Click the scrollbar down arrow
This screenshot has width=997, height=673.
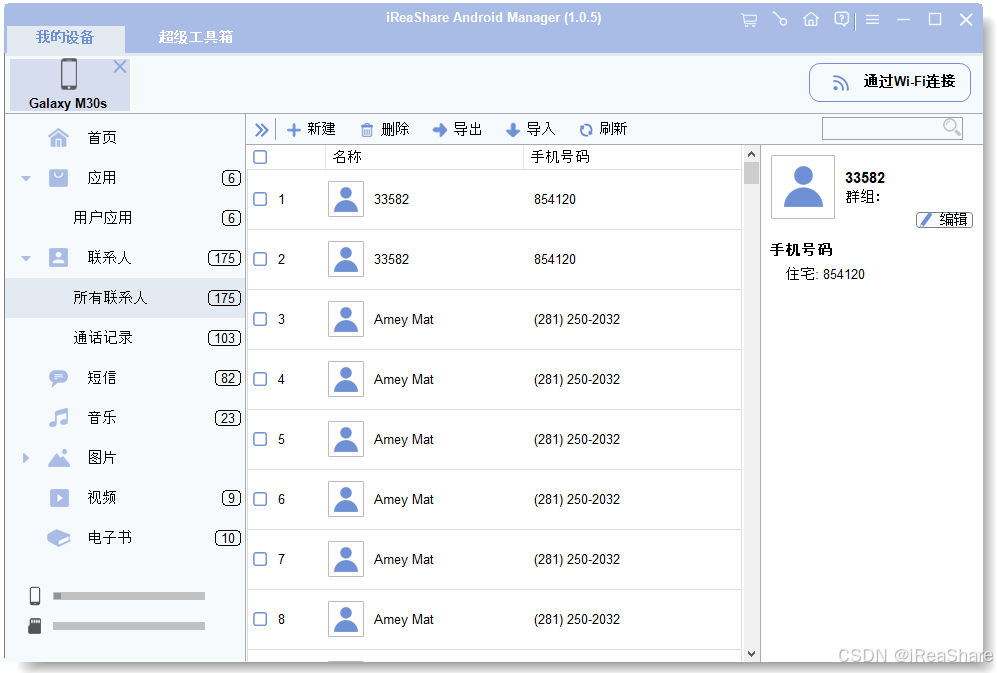[x=751, y=654]
